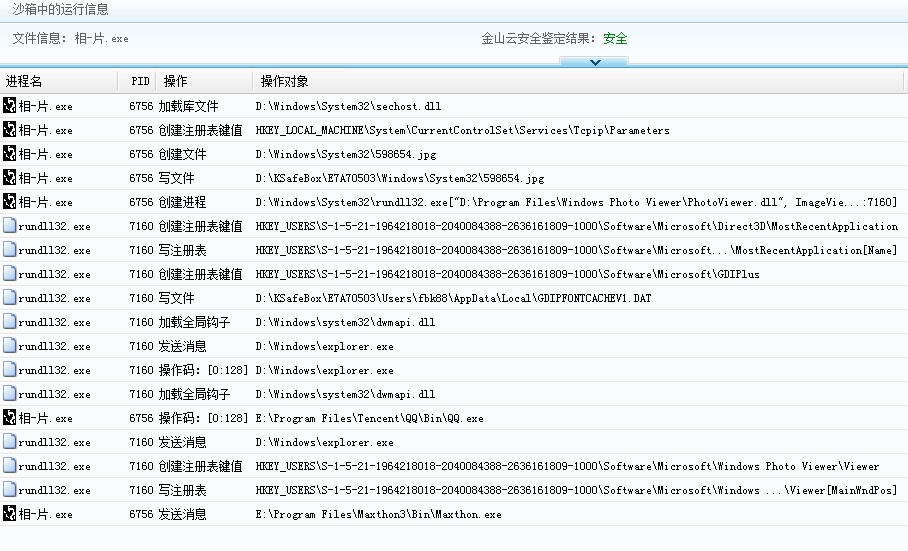
Task: Select the Microsoft\GDIPlus registry key path
Action: 507,274
